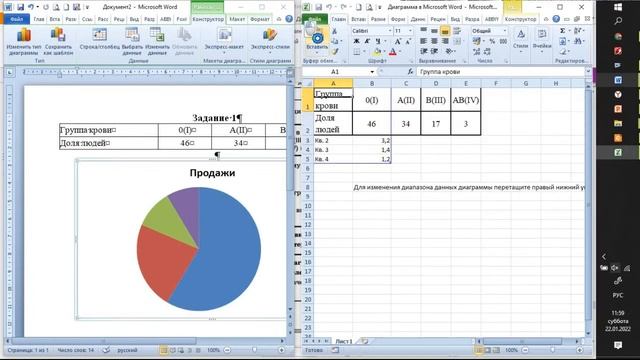Open Стили dropdown in Excel
Viewport: 640px width, 360px height.
click(520, 41)
